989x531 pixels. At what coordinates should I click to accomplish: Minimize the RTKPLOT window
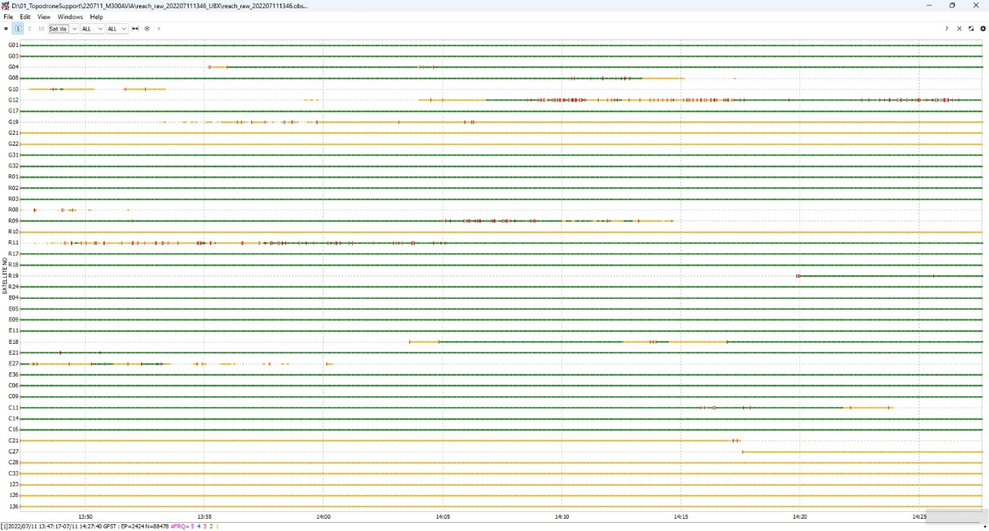[x=929, y=6]
